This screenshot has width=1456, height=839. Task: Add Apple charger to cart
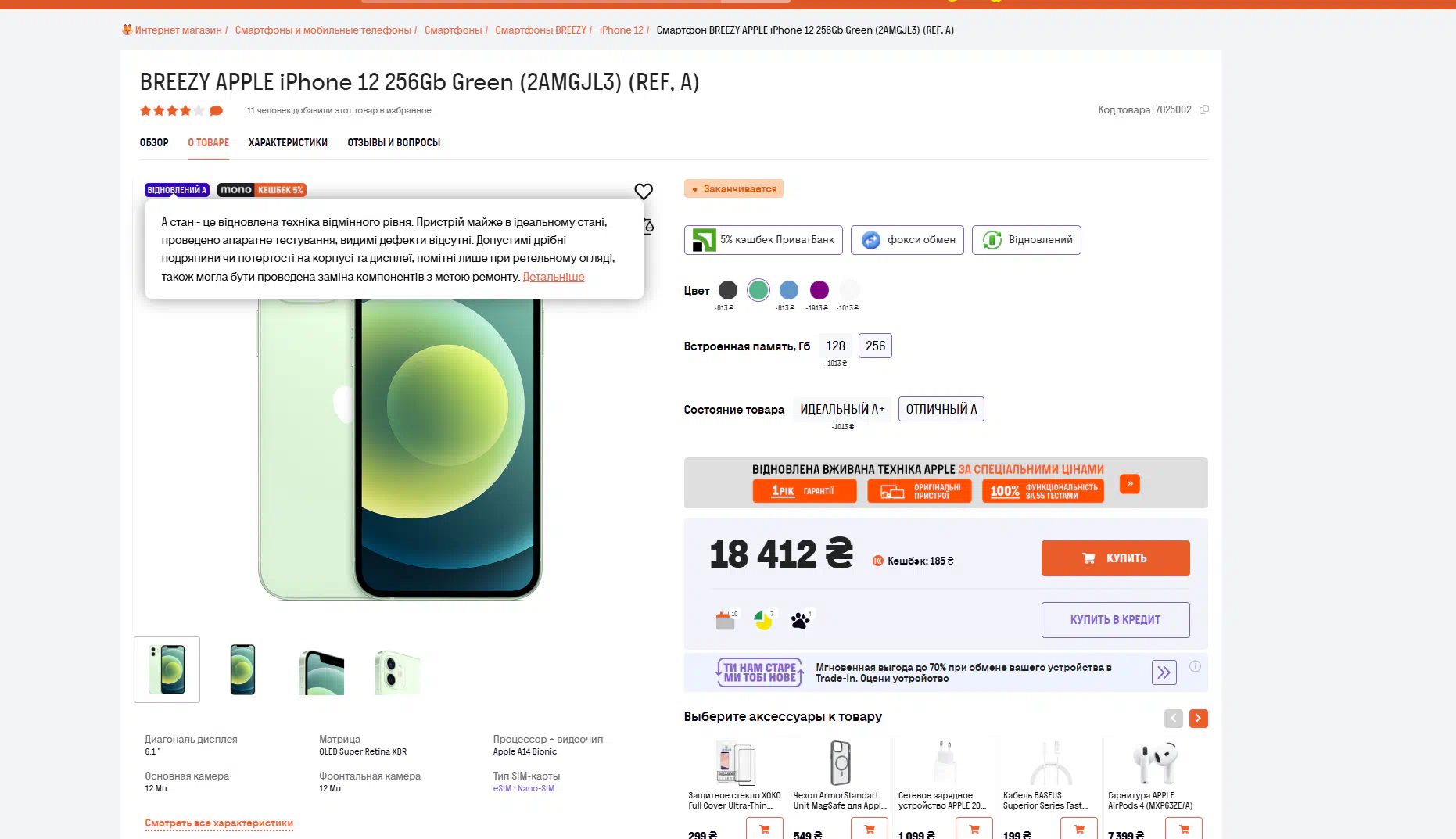tap(974, 829)
